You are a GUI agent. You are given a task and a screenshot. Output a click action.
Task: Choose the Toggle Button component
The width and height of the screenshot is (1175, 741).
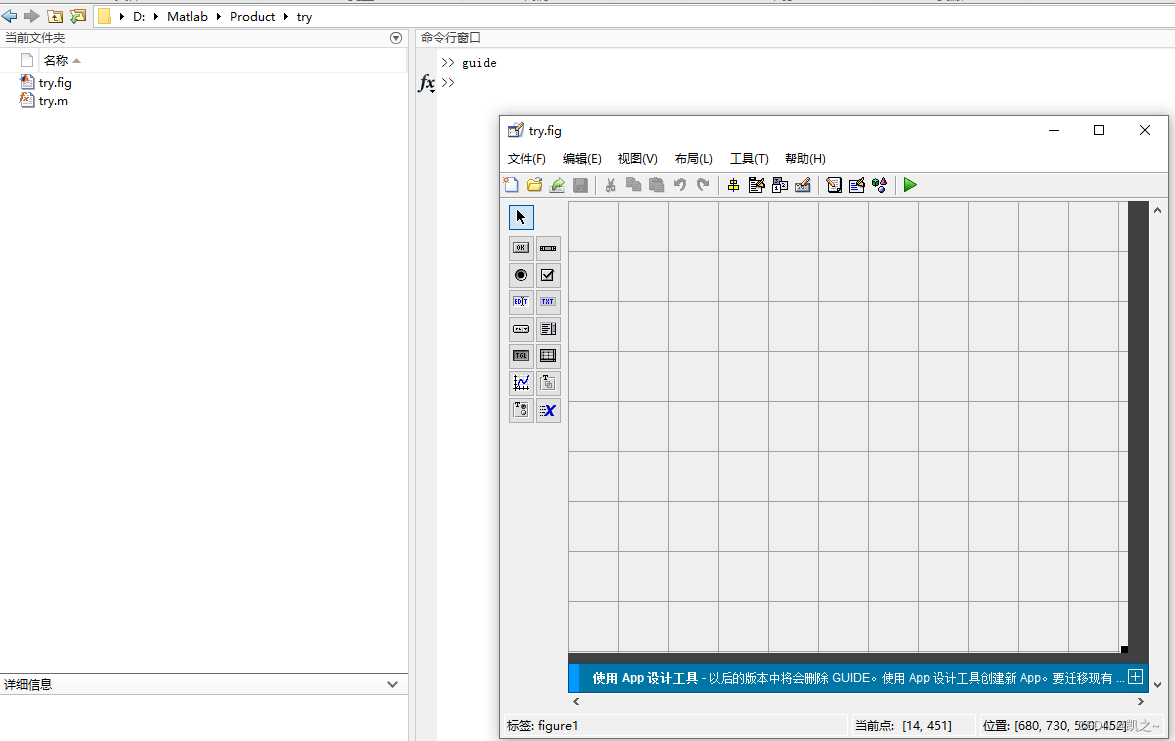(521, 356)
